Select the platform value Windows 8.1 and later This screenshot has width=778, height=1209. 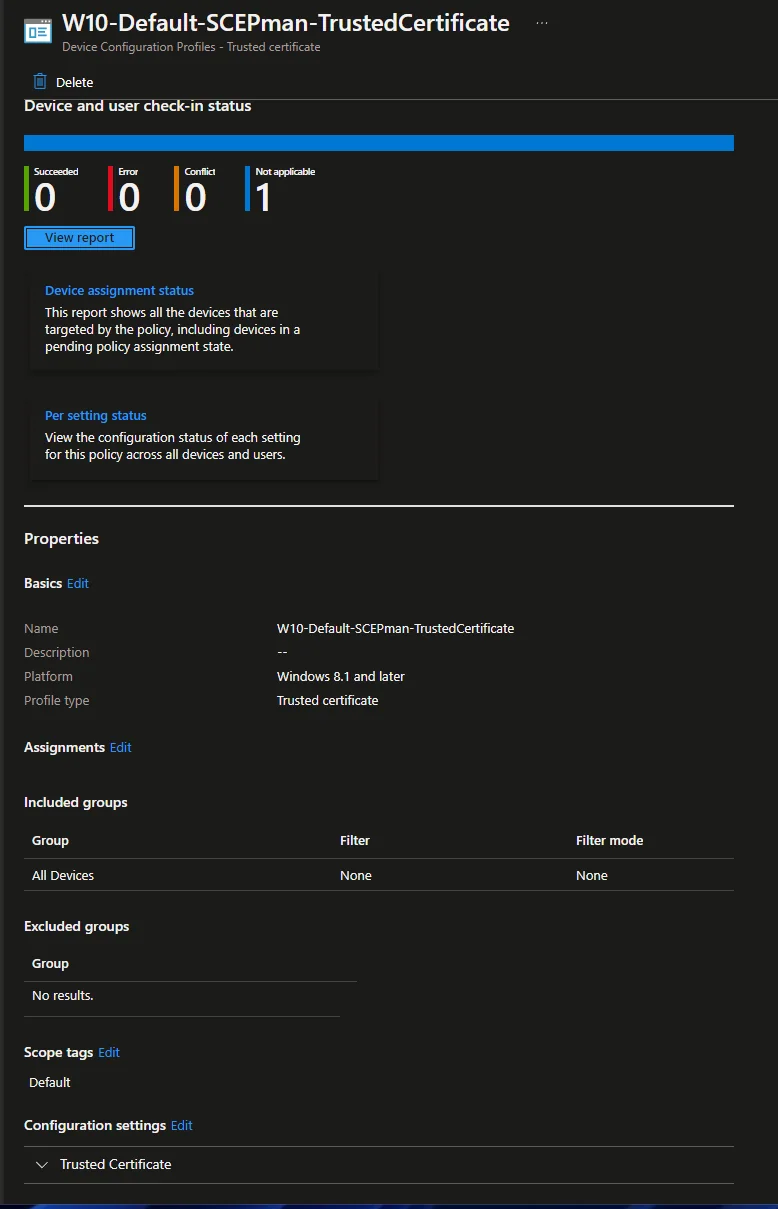(341, 677)
